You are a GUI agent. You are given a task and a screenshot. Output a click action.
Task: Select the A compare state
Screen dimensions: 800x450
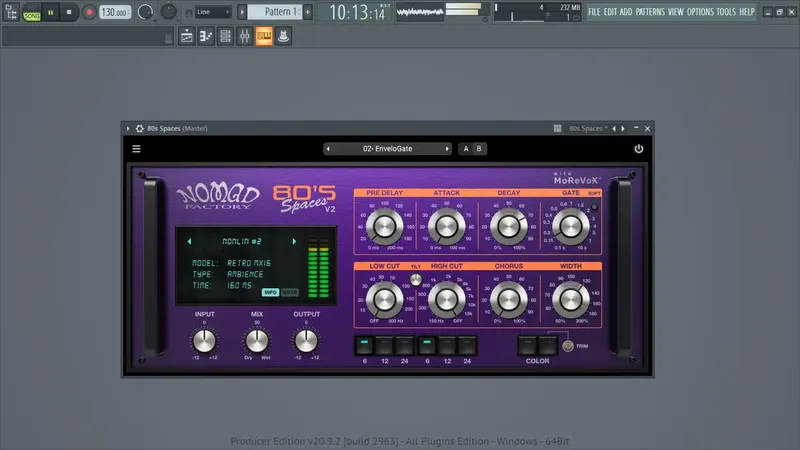466,149
